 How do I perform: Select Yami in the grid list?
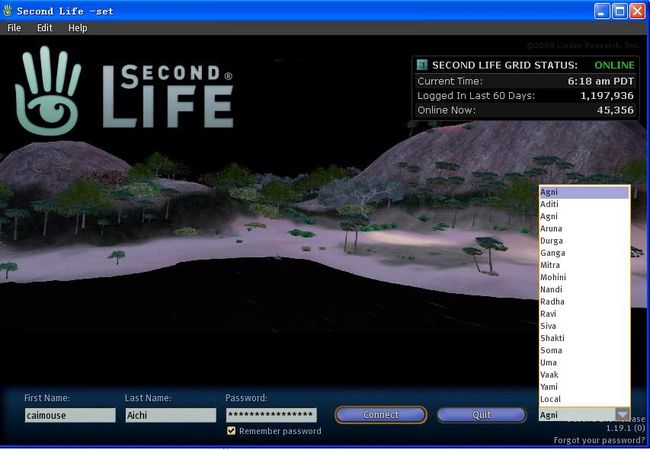click(584, 387)
